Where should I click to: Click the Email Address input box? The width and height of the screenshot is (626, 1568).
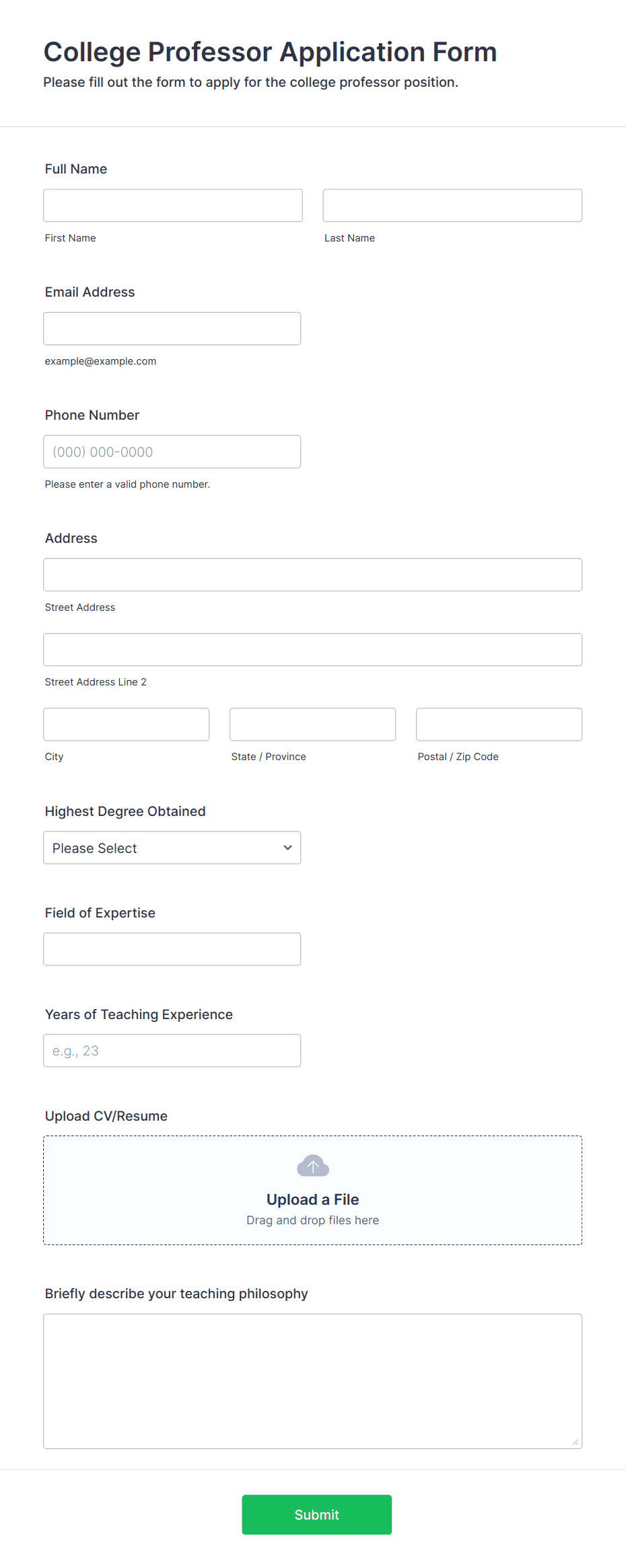172,328
